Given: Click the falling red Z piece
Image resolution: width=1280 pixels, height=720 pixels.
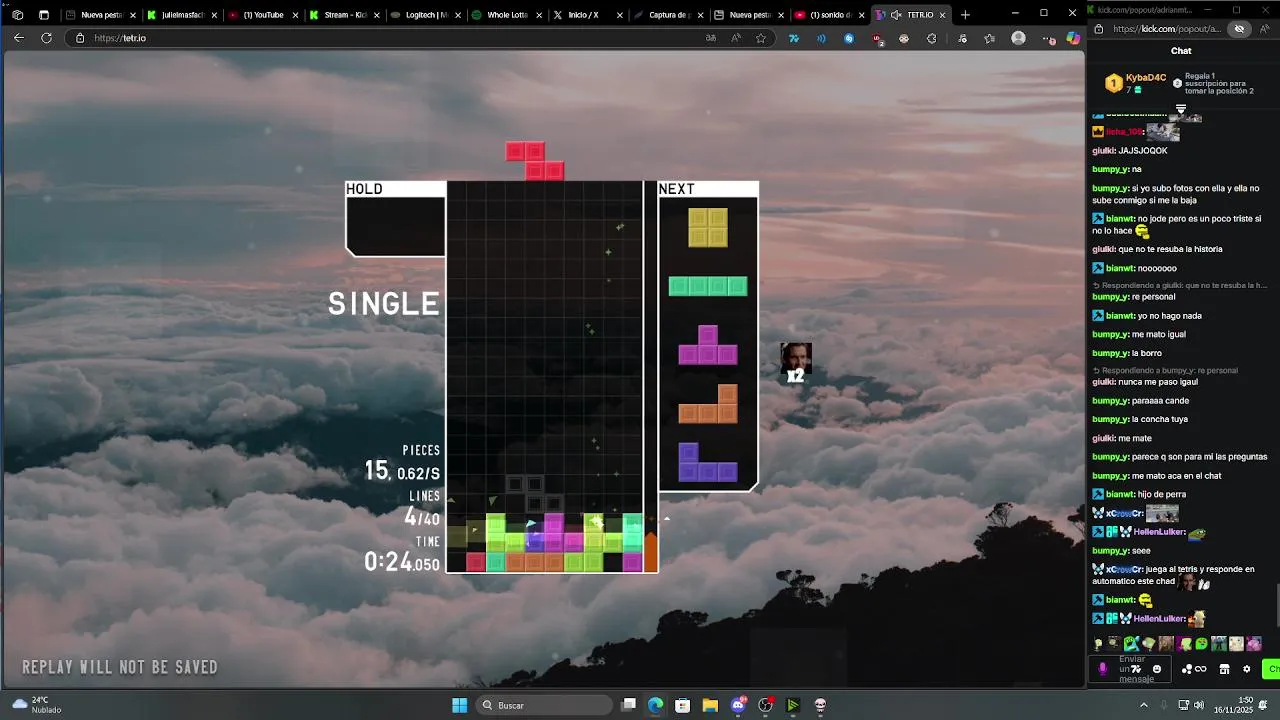Looking at the screenshot, I should (535, 161).
